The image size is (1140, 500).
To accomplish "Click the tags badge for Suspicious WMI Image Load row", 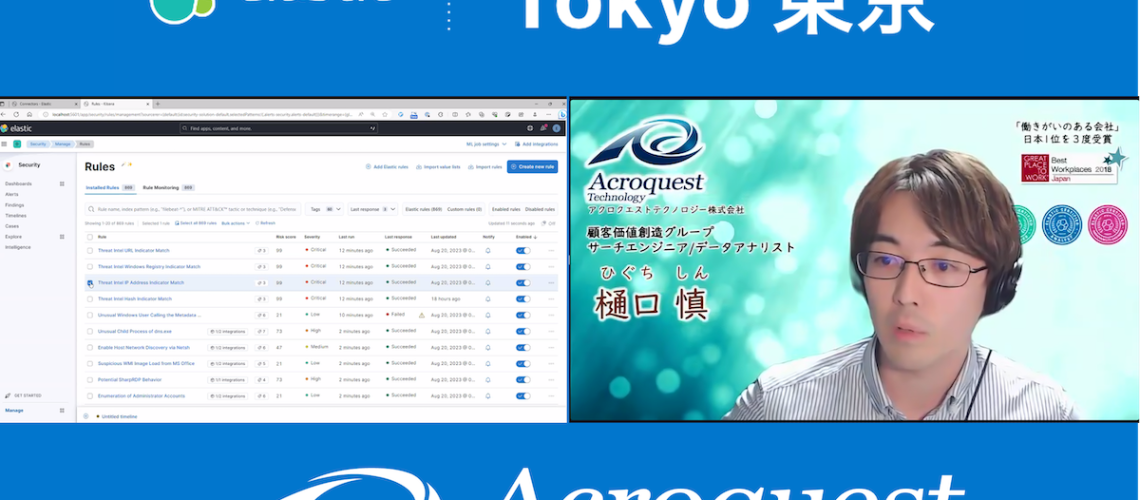I will (262, 363).
